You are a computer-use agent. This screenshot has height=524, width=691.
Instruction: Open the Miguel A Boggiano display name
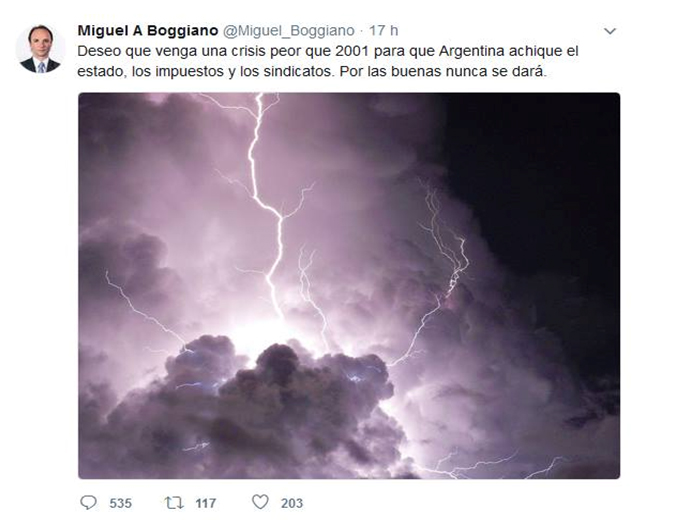[148, 31]
